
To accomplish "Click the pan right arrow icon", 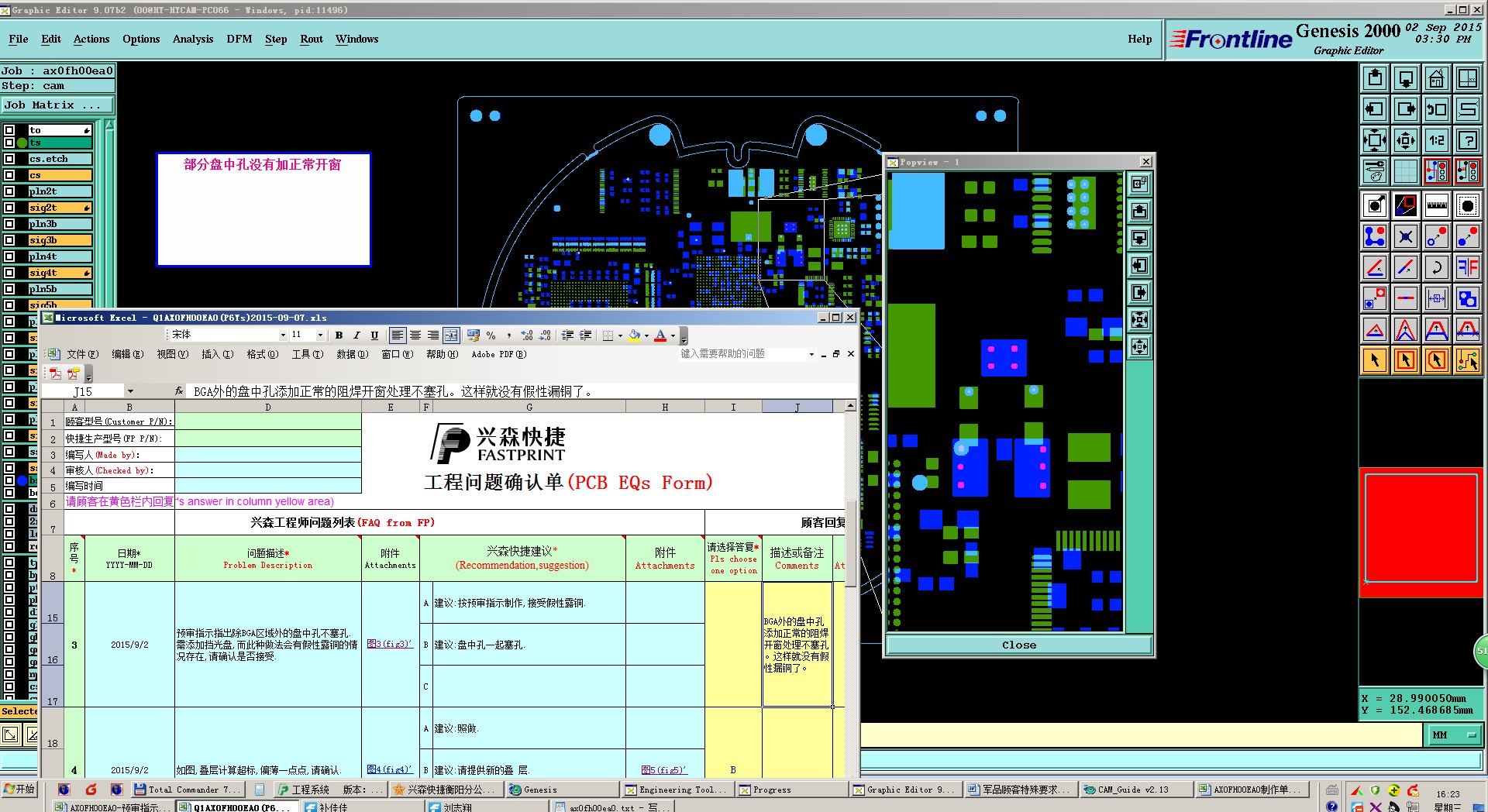I will pos(1405,109).
